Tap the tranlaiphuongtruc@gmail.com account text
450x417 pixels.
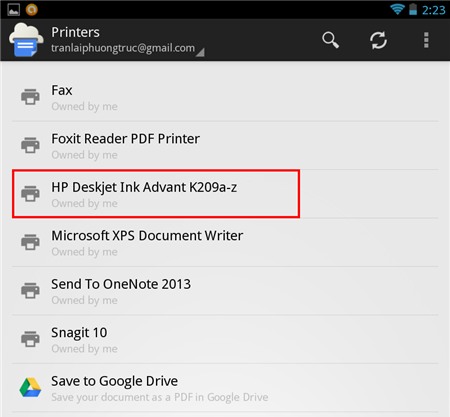123,48
